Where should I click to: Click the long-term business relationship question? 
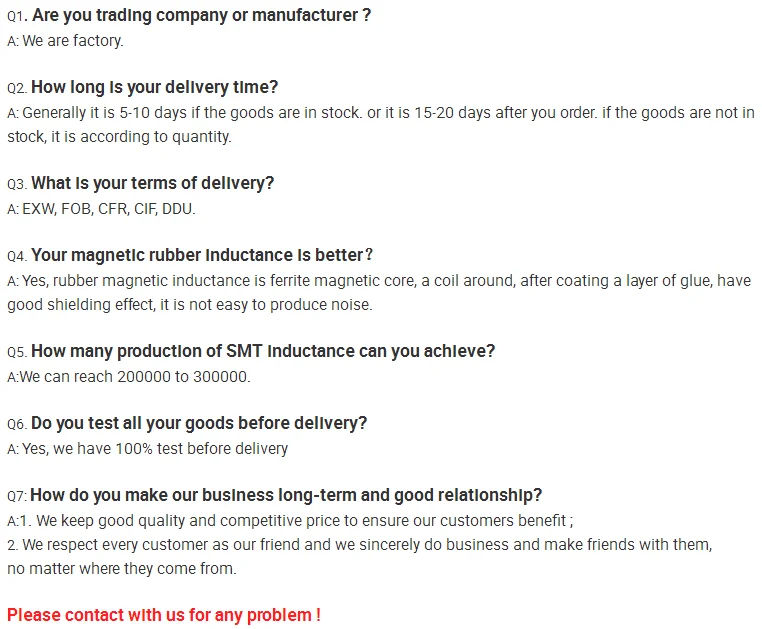286,495
